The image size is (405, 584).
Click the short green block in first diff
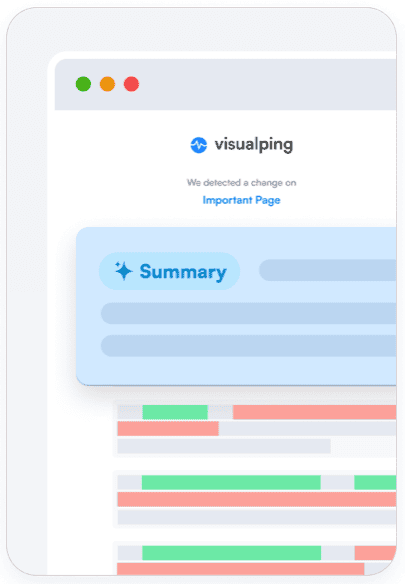click(175, 412)
